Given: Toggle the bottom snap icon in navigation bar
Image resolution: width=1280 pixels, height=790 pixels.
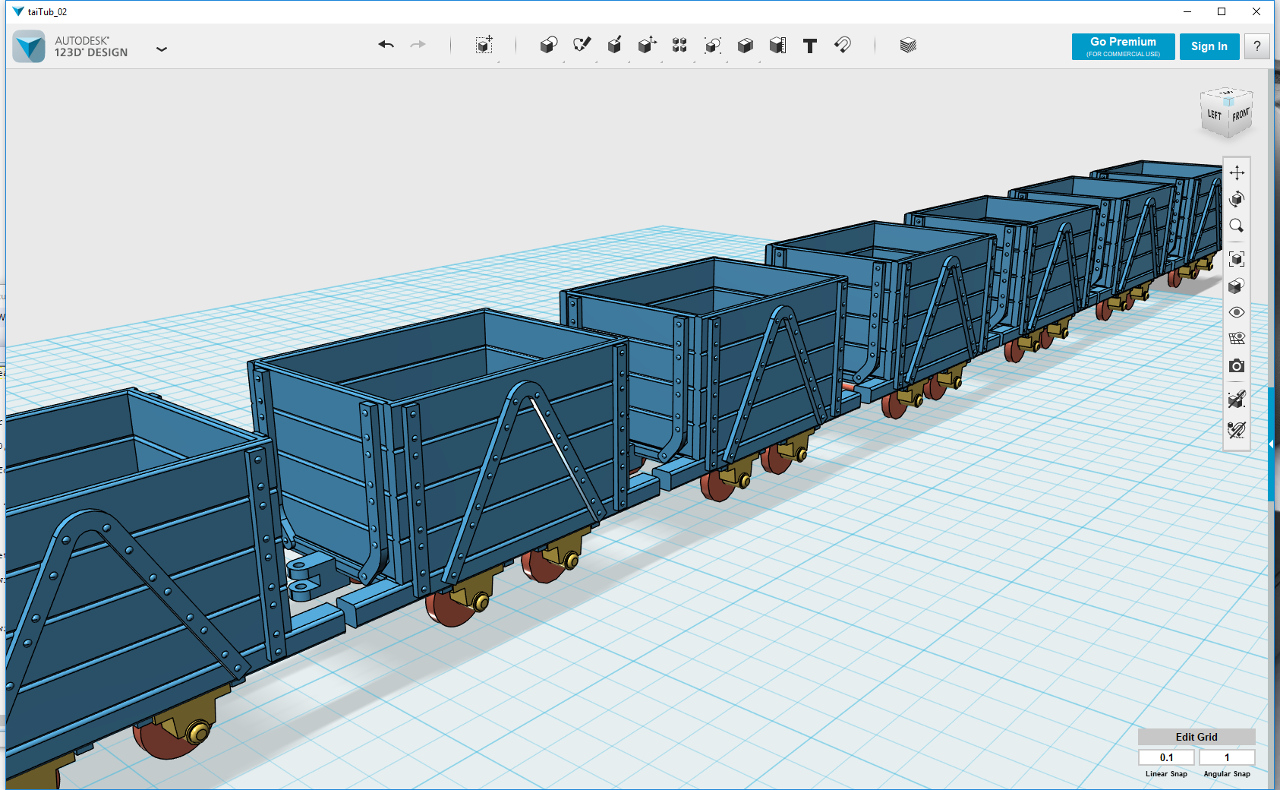Looking at the screenshot, I should point(1237,430).
